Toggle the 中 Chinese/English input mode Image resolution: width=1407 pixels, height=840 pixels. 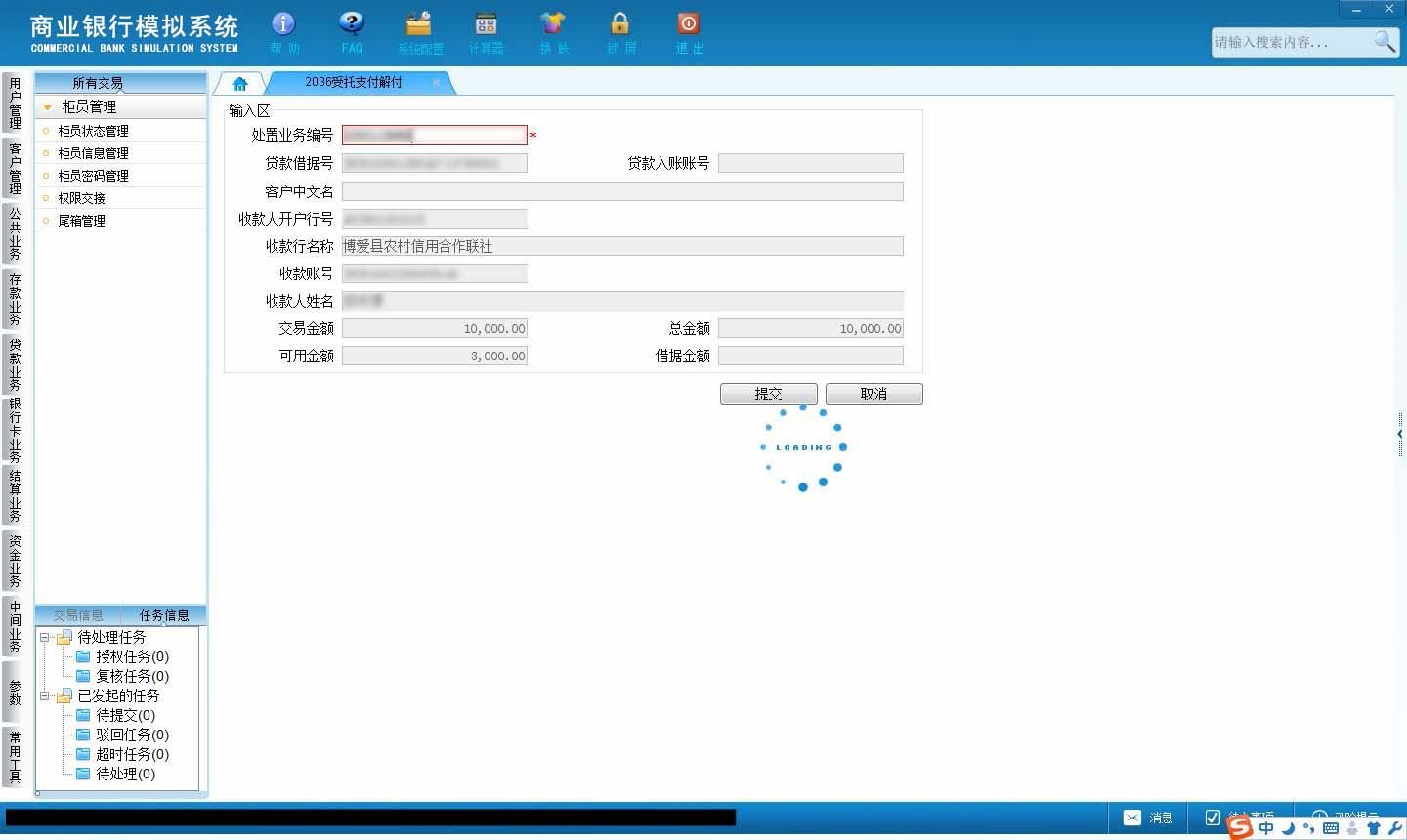[x=1266, y=828]
